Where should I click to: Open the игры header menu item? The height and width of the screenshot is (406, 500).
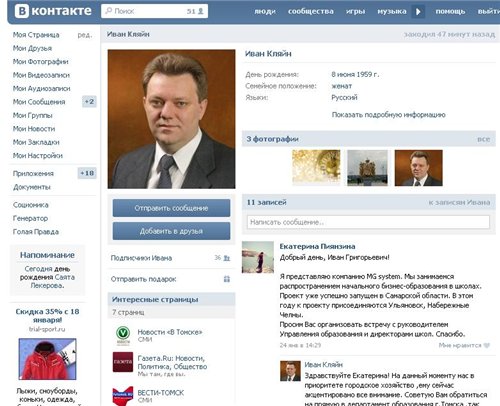(x=355, y=11)
